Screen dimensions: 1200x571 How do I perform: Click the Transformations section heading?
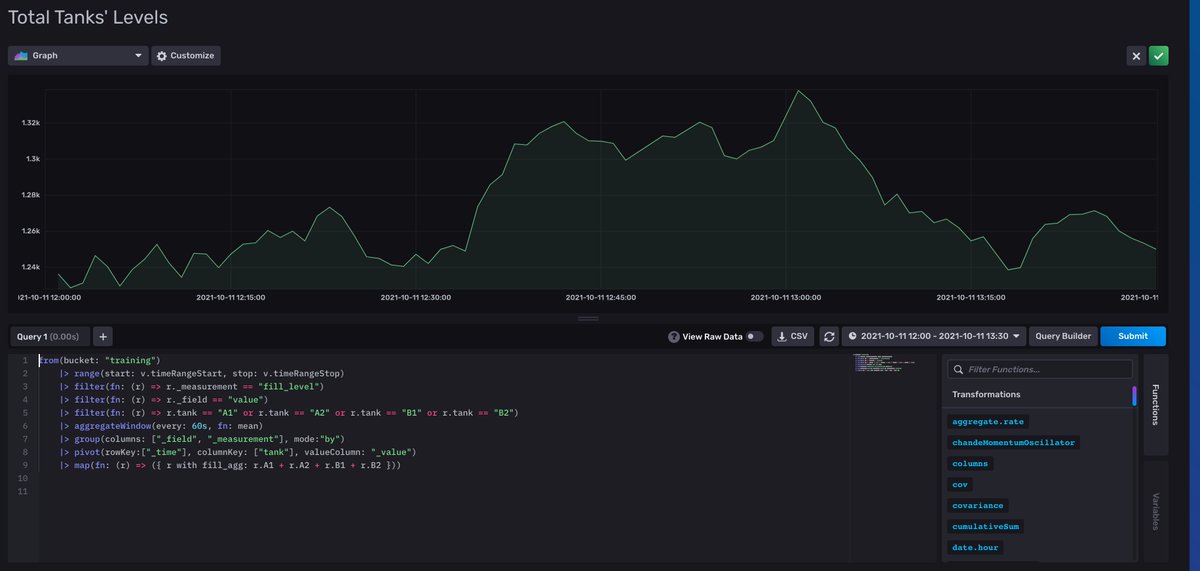pyautogui.click(x=986, y=394)
